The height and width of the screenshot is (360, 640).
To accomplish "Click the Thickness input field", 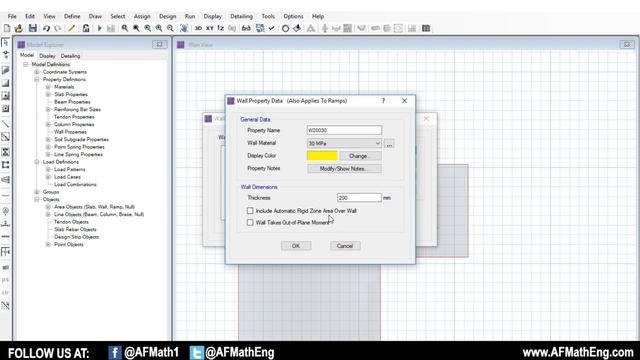I will click(x=359, y=198).
